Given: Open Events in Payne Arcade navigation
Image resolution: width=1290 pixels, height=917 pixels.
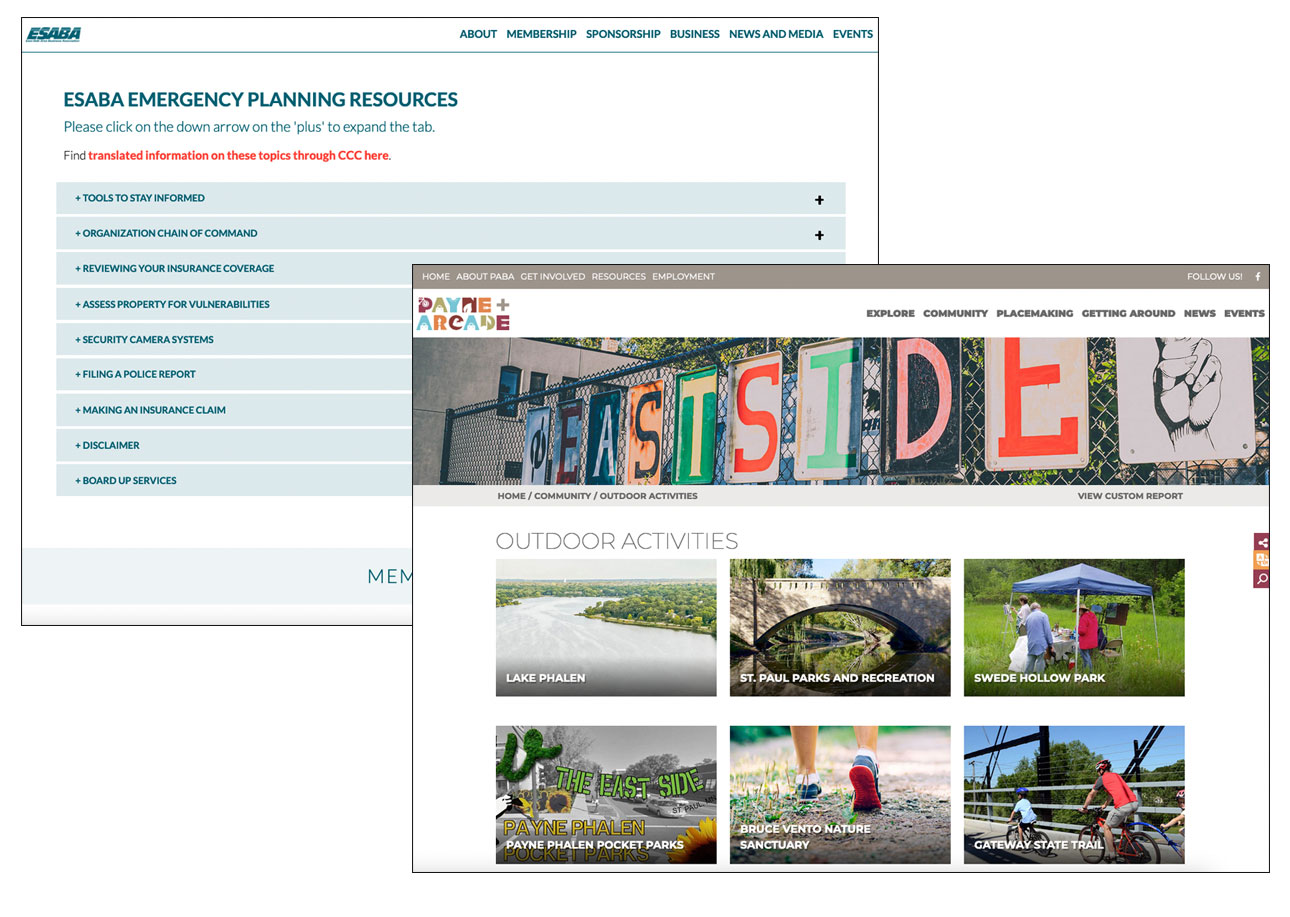Looking at the screenshot, I should [1244, 313].
